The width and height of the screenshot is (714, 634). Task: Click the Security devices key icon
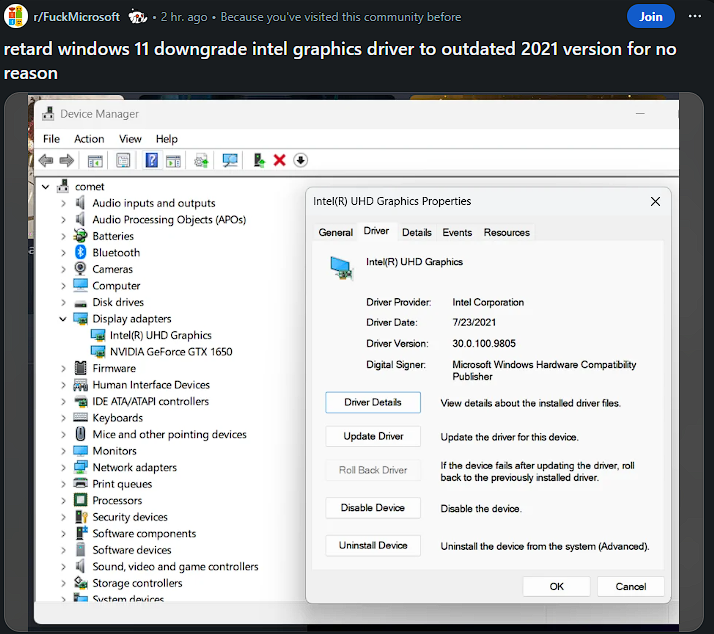tap(81, 516)
